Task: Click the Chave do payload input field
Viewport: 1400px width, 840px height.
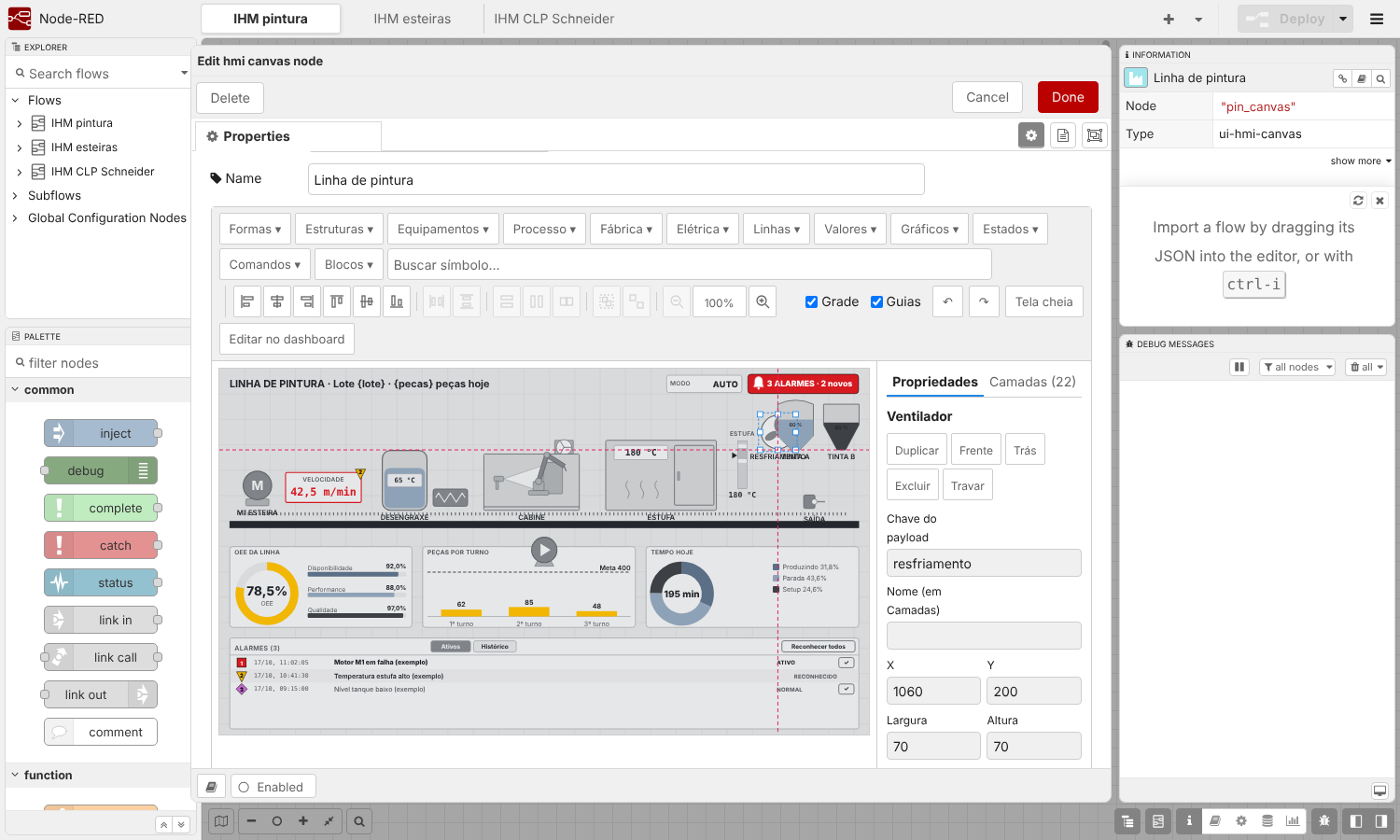Action: point(984,563)
